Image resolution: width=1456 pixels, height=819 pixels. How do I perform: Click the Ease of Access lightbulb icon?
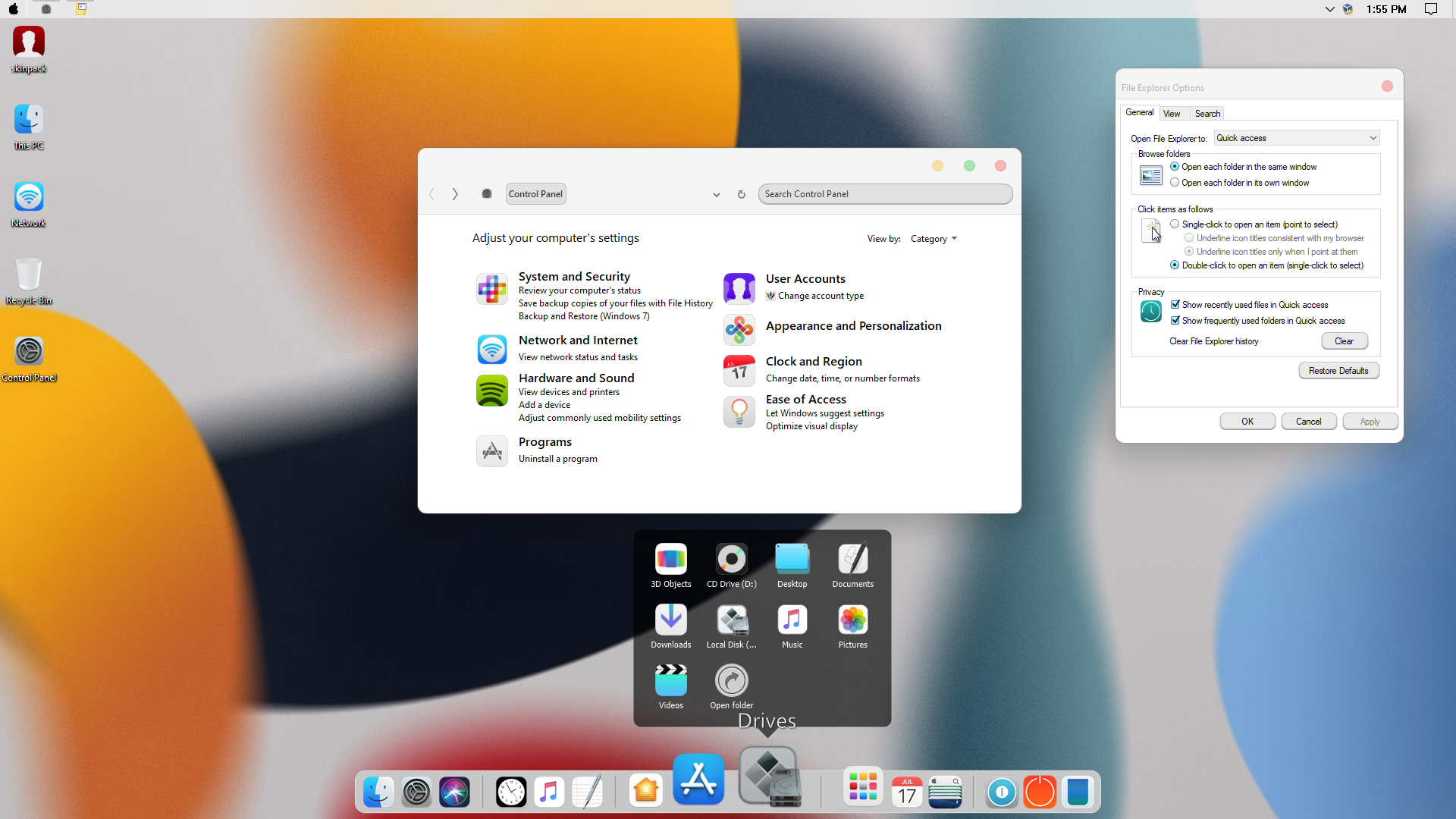click(x=739, y=412)
